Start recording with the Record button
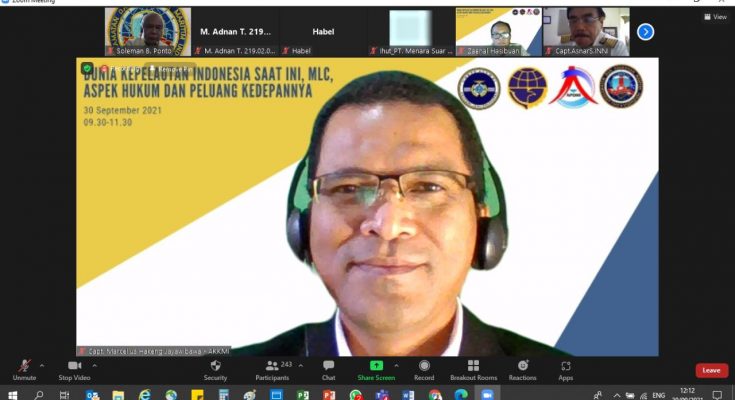Screen dimensions: 735x400 [x=424, y=370]
